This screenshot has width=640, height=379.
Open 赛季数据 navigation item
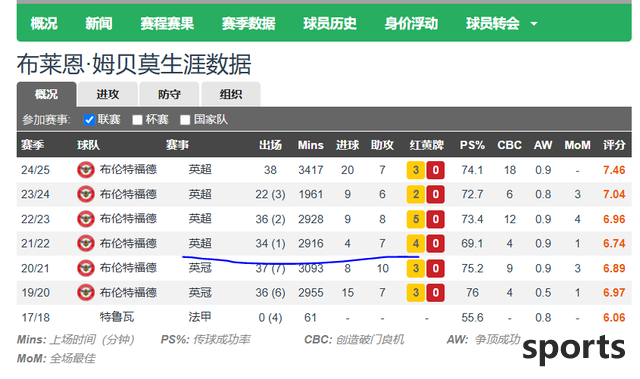point(248,23)
